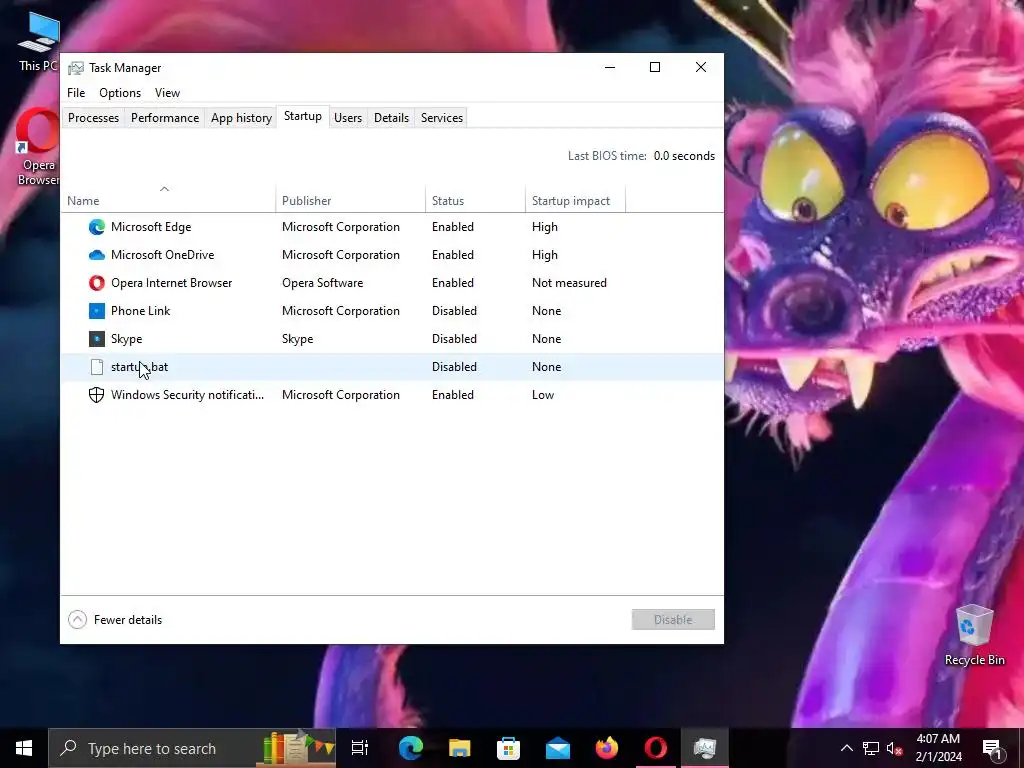Screen dimensions: 1024x768
Task: Select the Microsoft Edge icon in startup list
Action: [97, 227]
